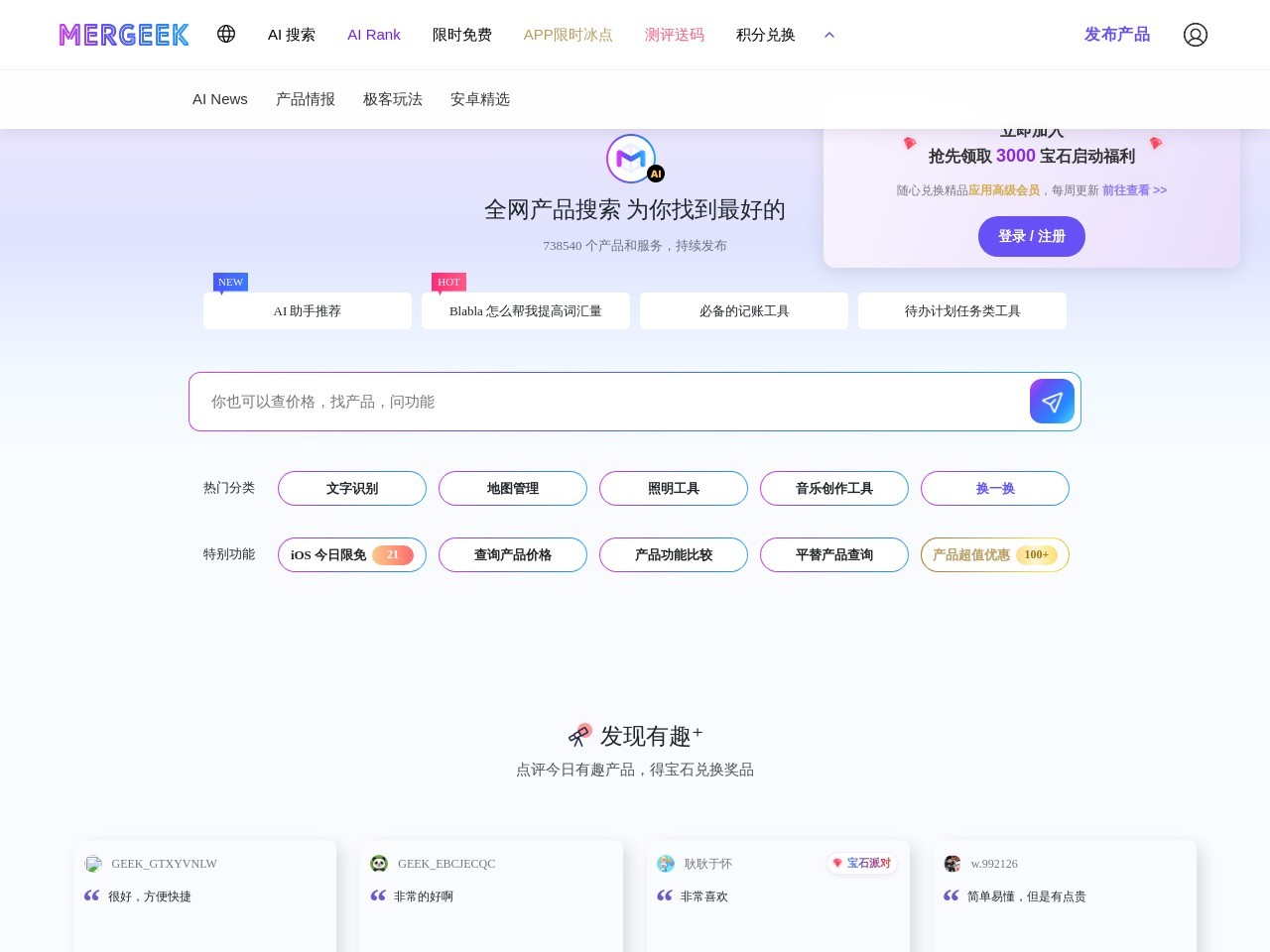Click the paper plane send button

coord(1052,402)
